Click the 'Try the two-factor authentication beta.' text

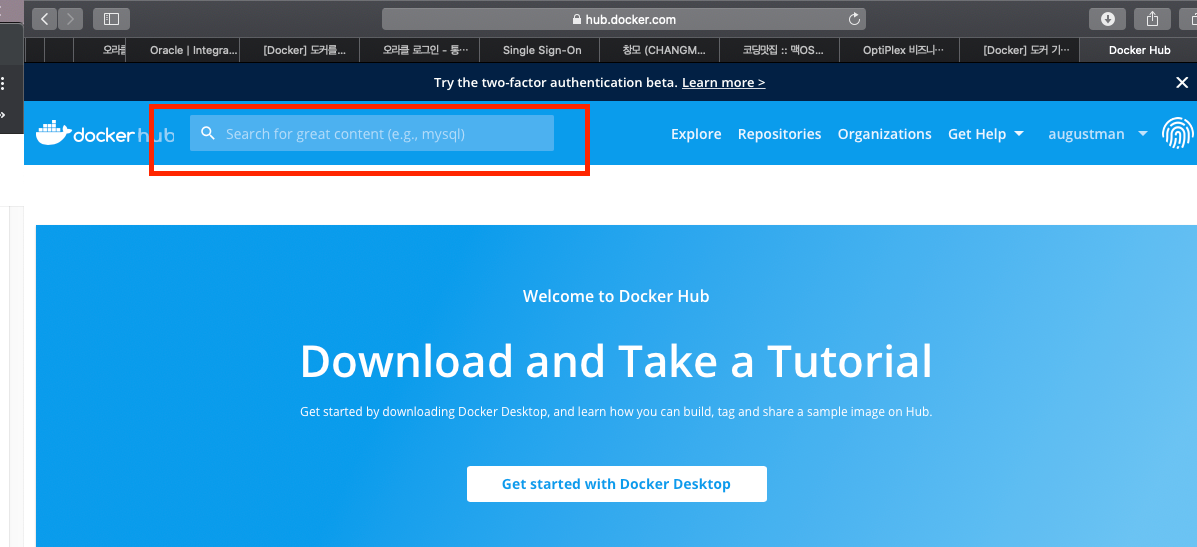click(x=556, y=82)
